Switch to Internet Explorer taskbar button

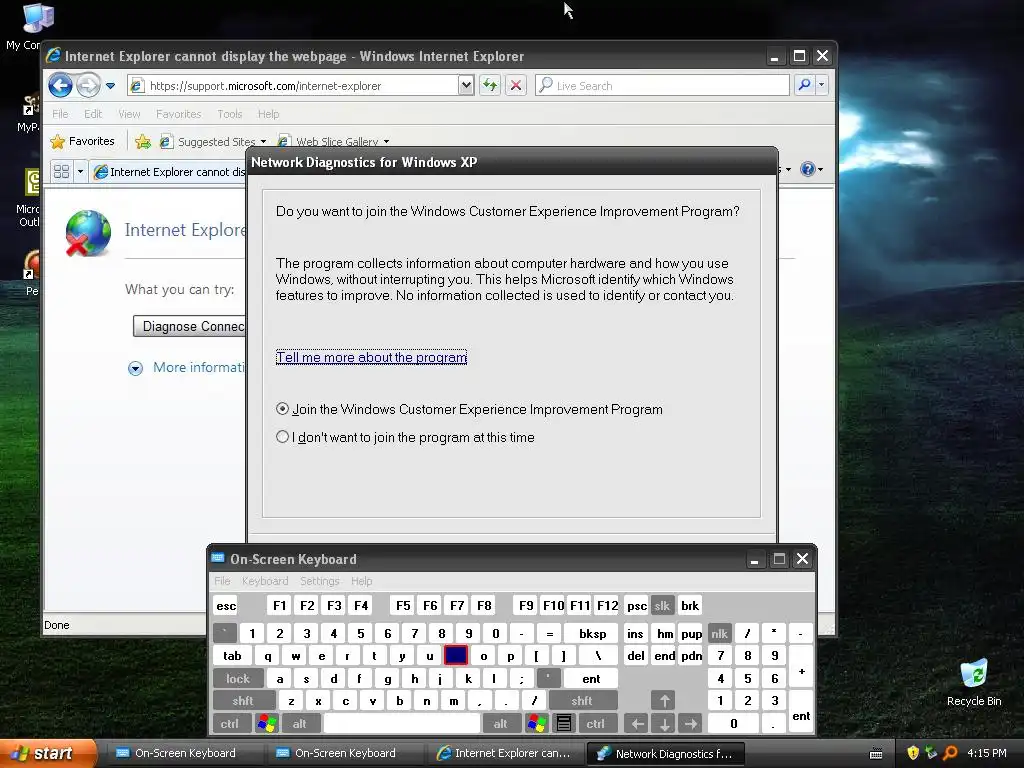pos(505,753)
